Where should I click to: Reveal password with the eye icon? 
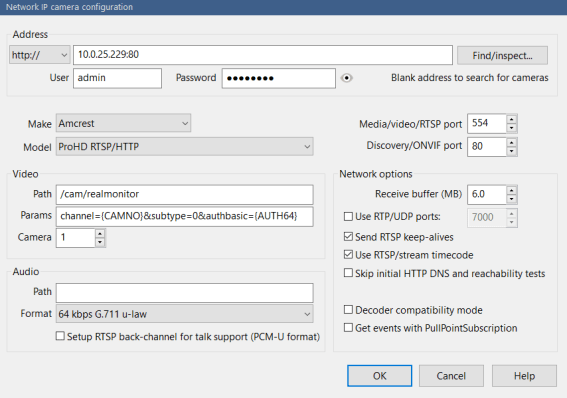click(x=346, y=78)
